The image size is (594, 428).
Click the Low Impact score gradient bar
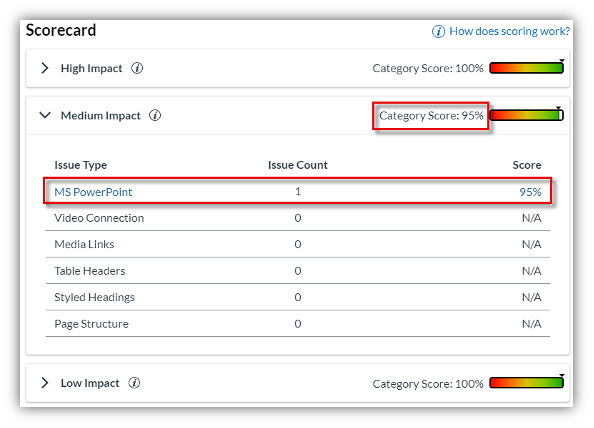[527, 383]
